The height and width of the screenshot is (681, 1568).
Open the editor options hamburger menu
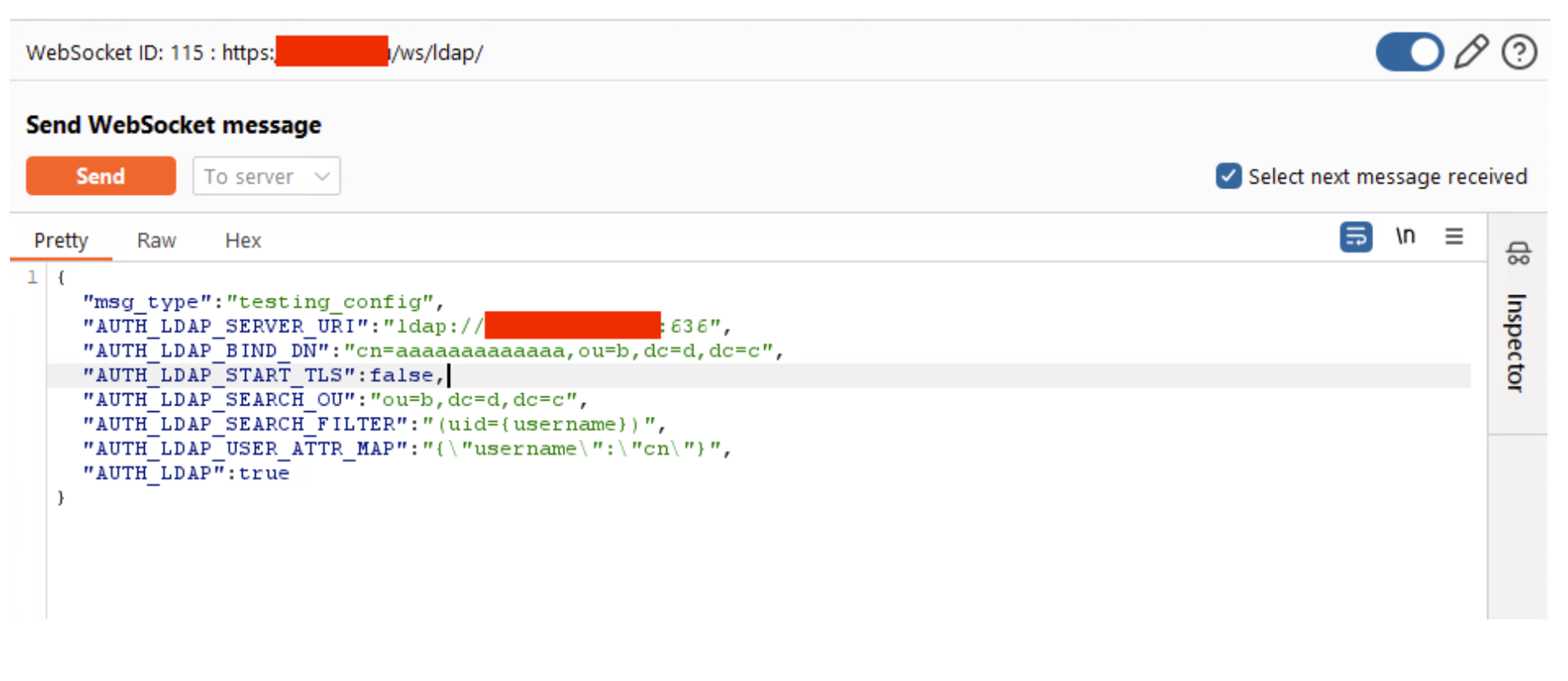pos(1454,237)
